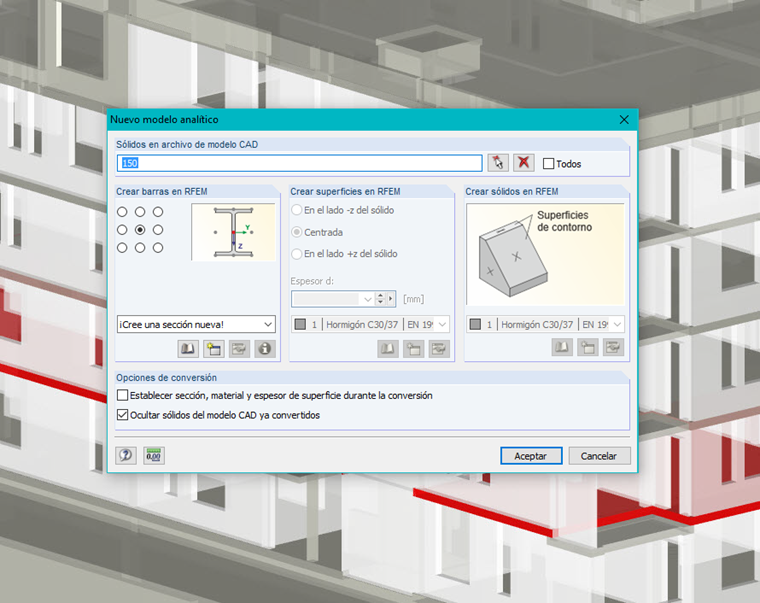Image resolution: width=760 pixels, height=603 pixels.
Task: Focus the solids number field containing 150
Action: coord(300,163)
